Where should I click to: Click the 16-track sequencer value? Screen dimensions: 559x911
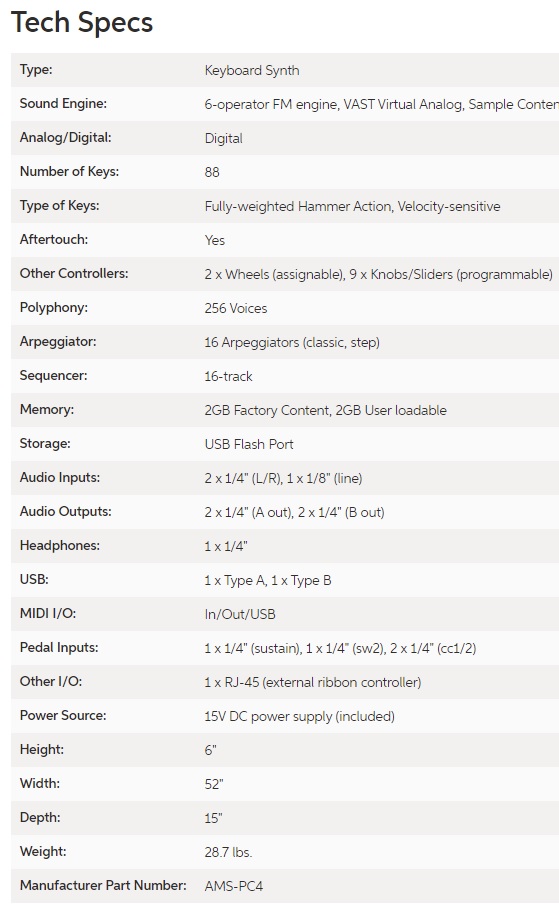click(228, 376)
